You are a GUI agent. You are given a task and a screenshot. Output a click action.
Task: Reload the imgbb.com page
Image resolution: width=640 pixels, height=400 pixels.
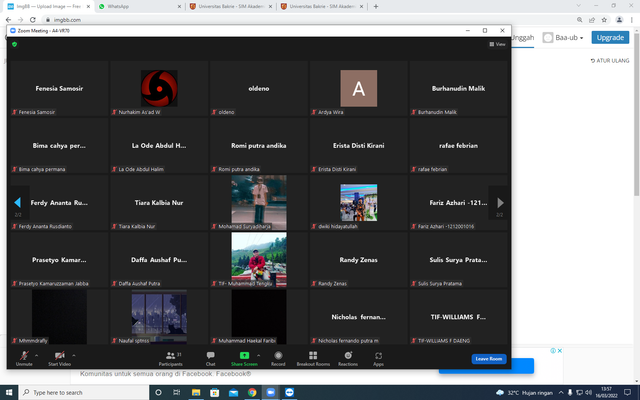click(x=33, y=20)
